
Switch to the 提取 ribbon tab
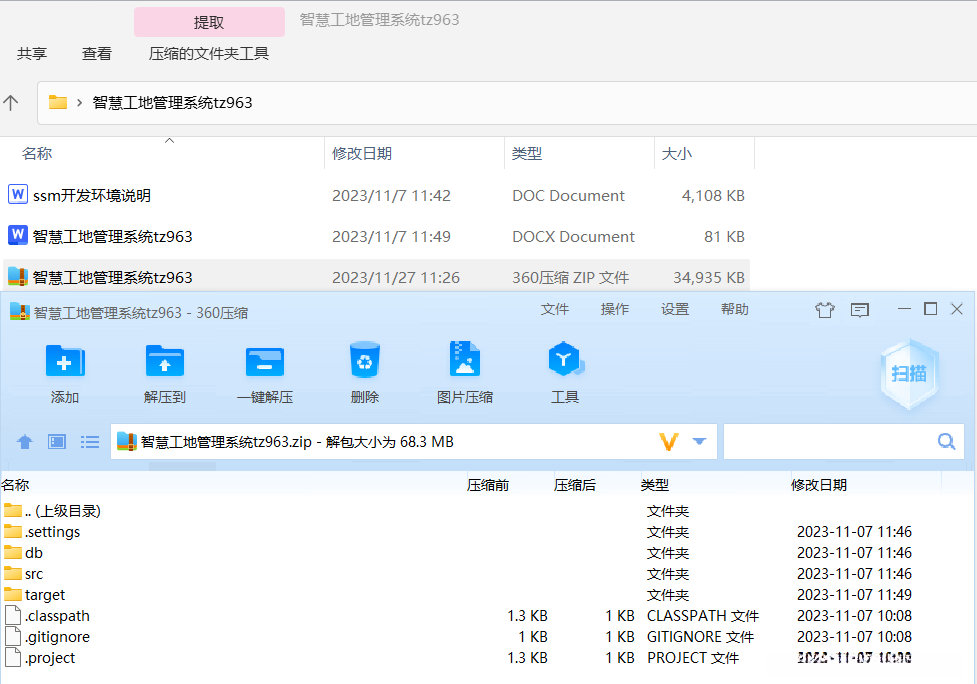(x=209, y=22)
